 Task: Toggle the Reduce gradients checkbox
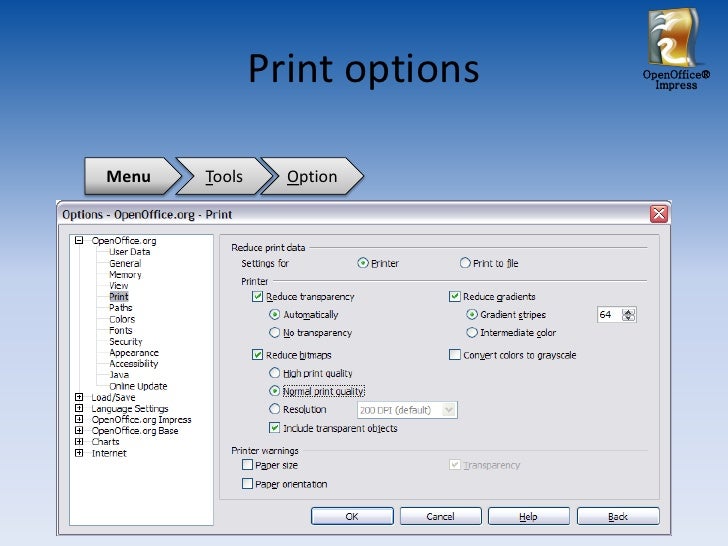point(455,297)
